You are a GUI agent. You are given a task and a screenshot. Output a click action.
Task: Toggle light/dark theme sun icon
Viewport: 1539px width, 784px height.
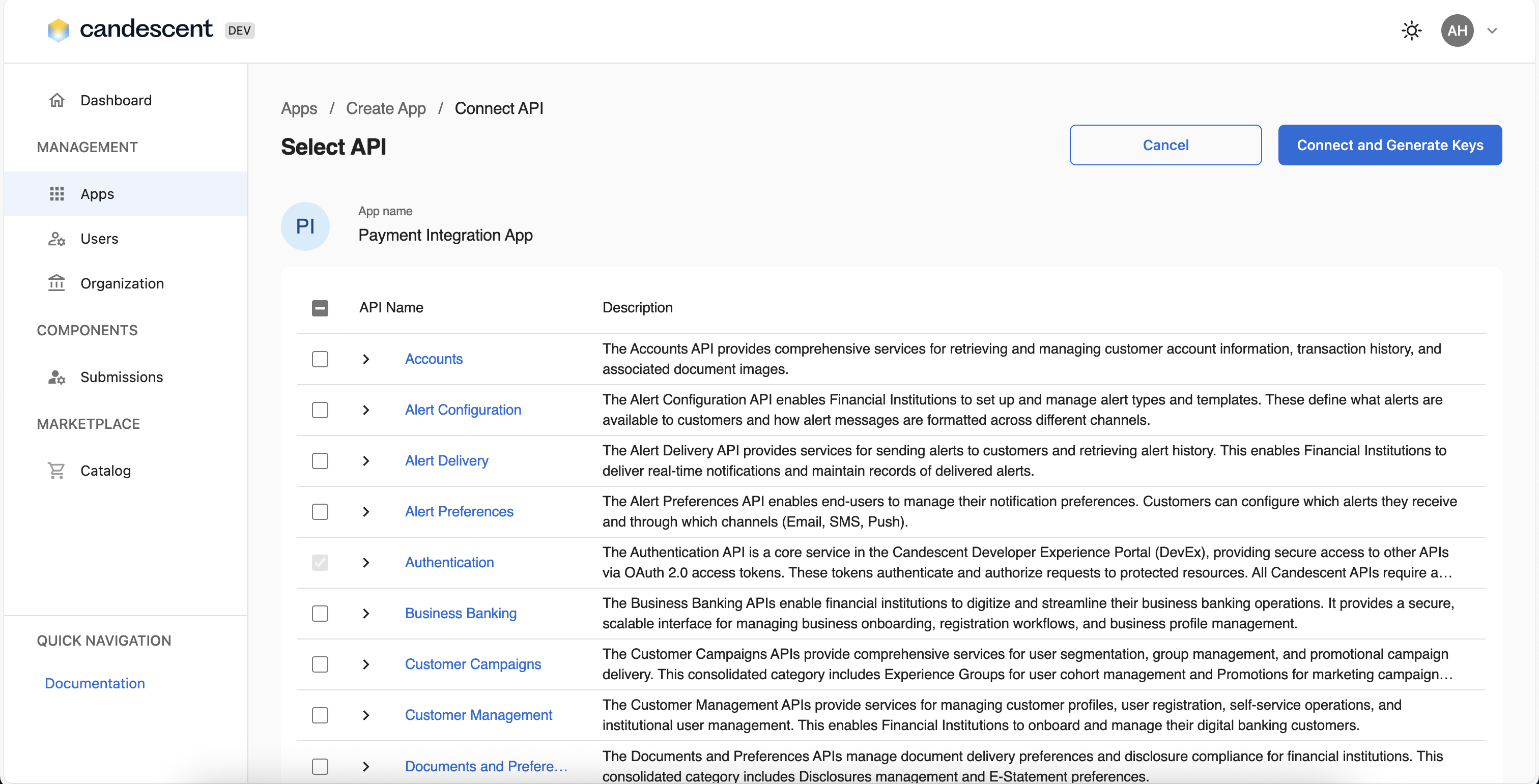1411,31
